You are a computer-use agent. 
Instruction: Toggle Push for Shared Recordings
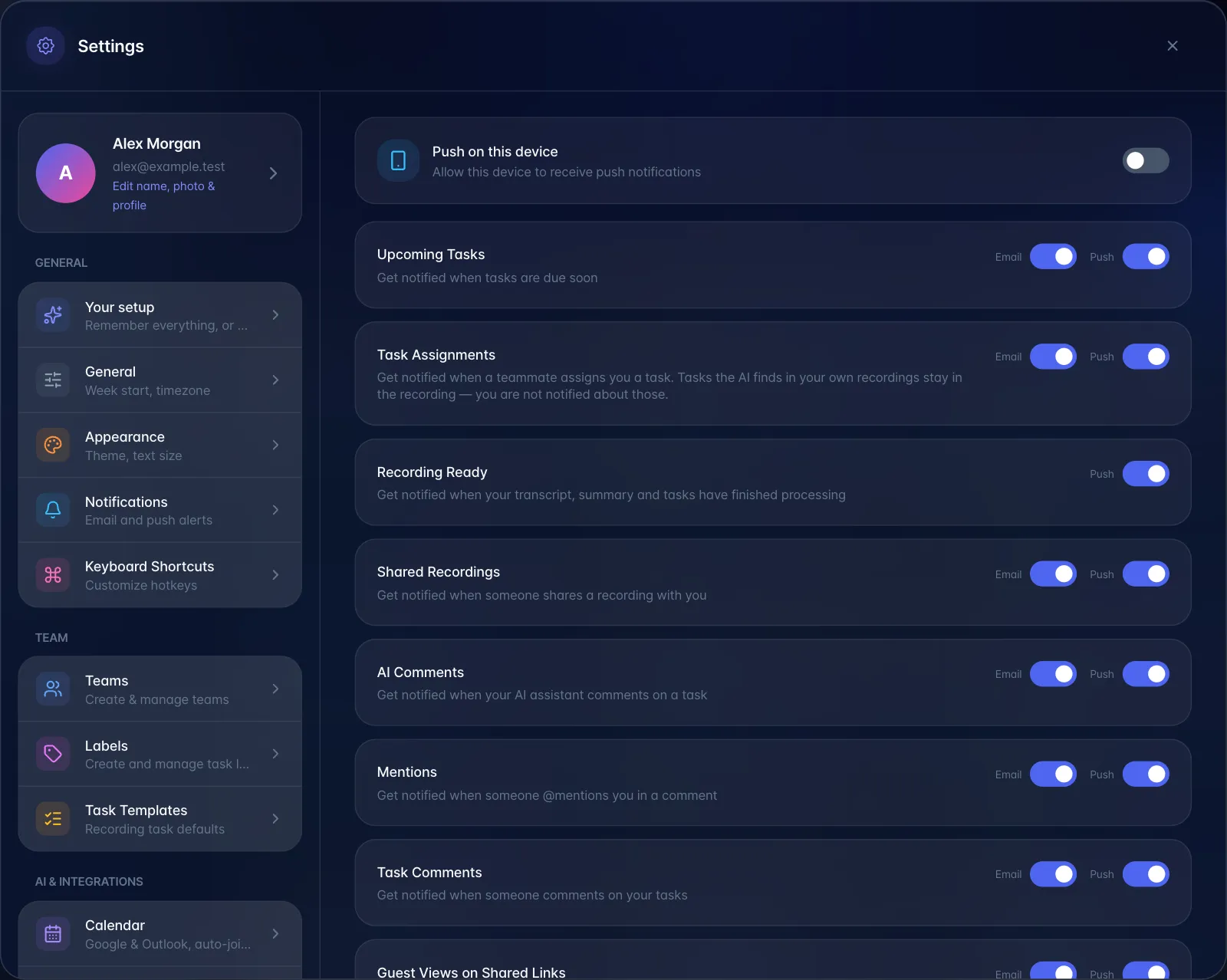click(1146, 574)
